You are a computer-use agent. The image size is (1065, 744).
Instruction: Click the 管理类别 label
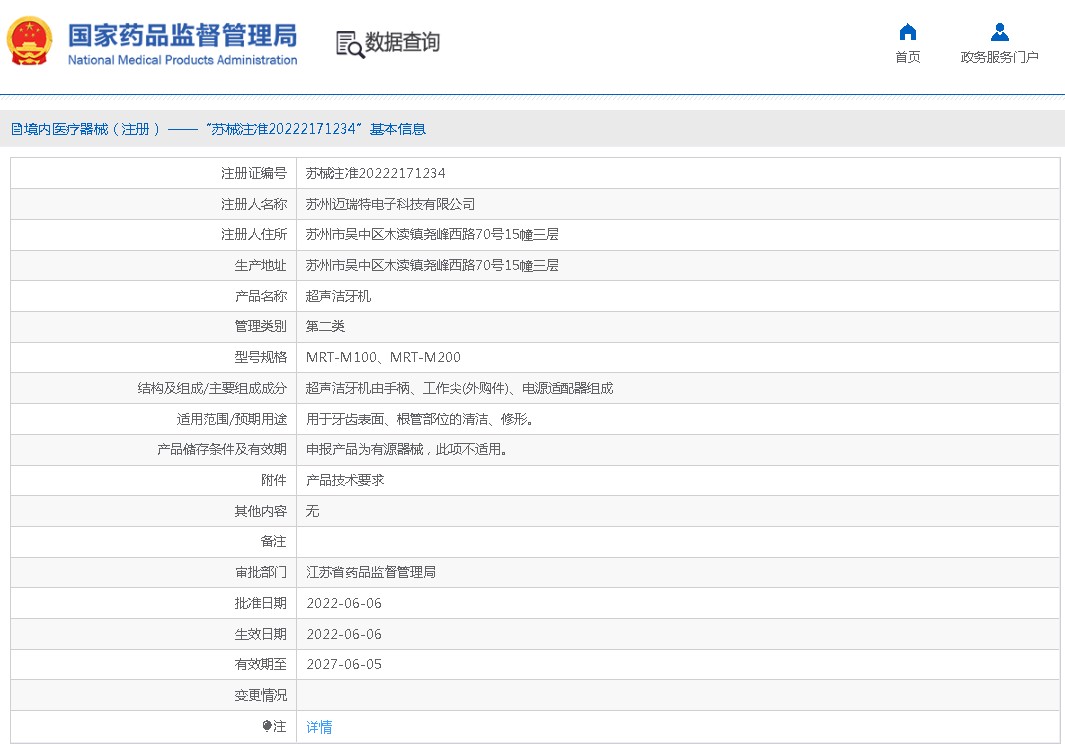261,326
